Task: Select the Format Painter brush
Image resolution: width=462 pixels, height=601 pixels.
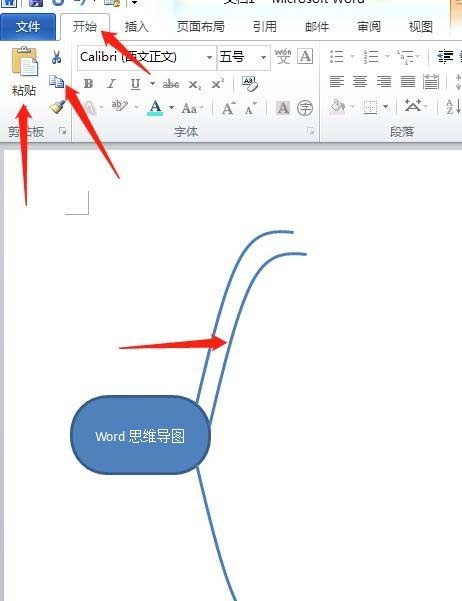Action: point(57,107)
